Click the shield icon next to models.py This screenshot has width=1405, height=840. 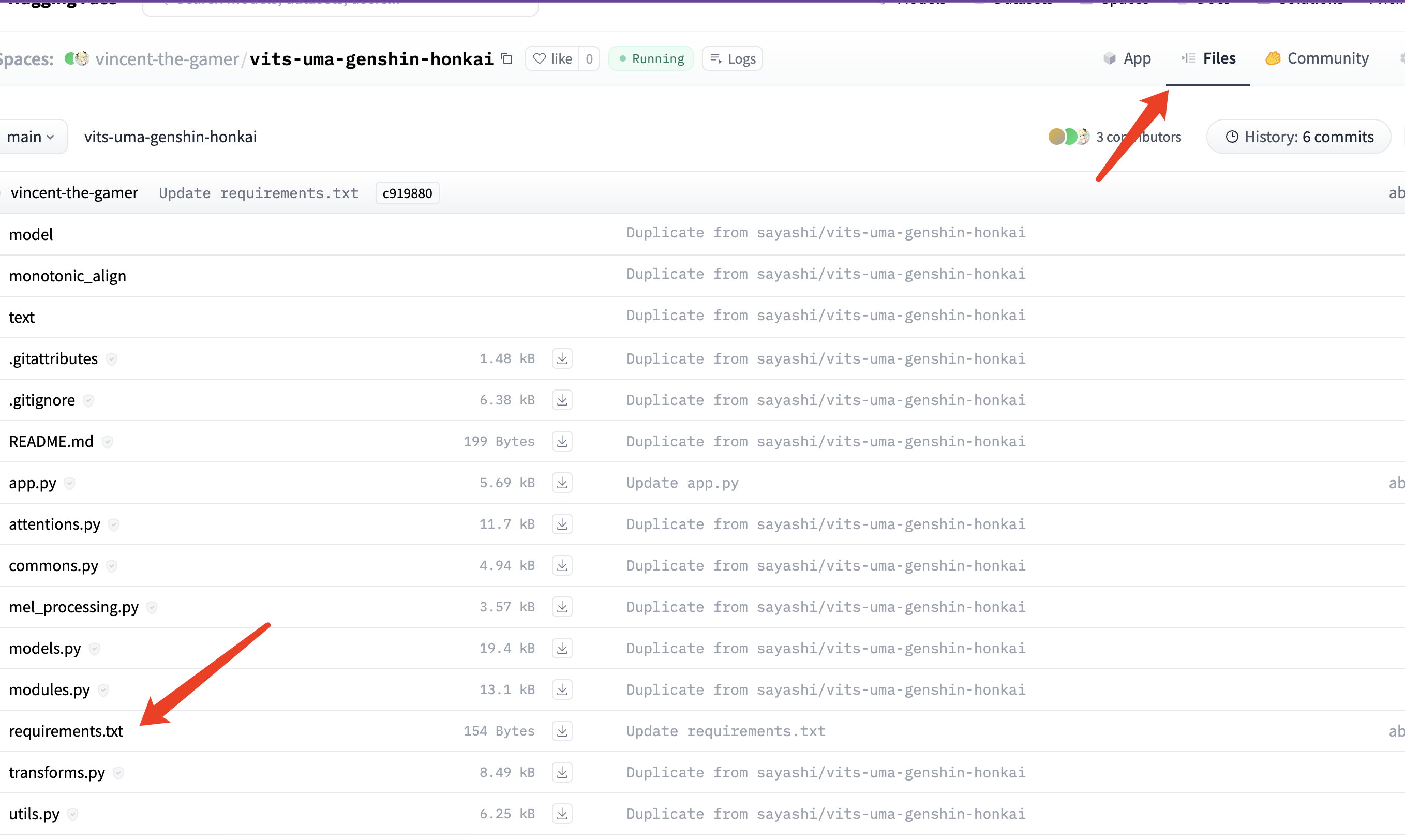click(95, 649)
